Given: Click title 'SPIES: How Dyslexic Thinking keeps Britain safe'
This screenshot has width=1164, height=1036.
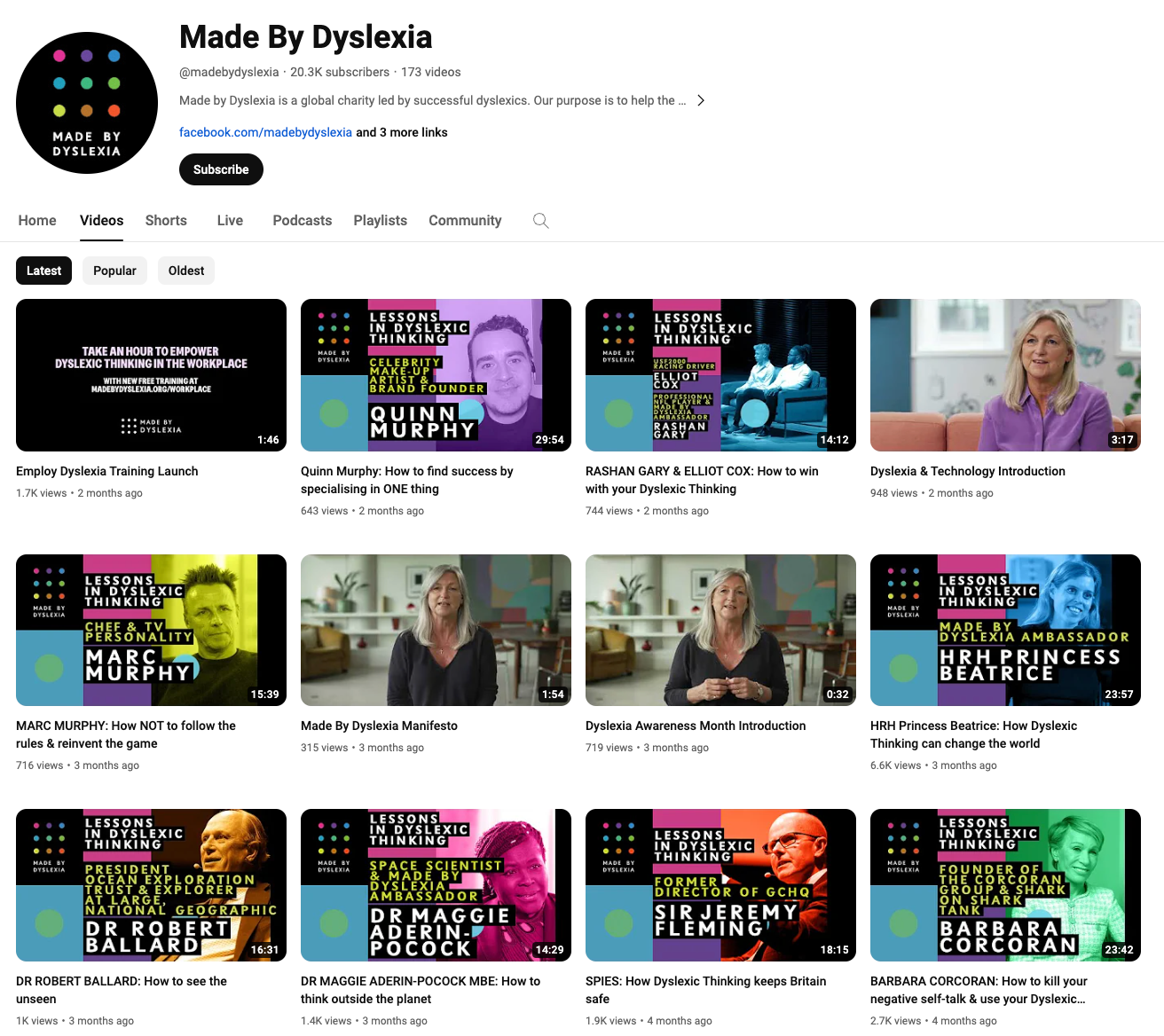Looking at the screenshot, I should tap(706, 990).
